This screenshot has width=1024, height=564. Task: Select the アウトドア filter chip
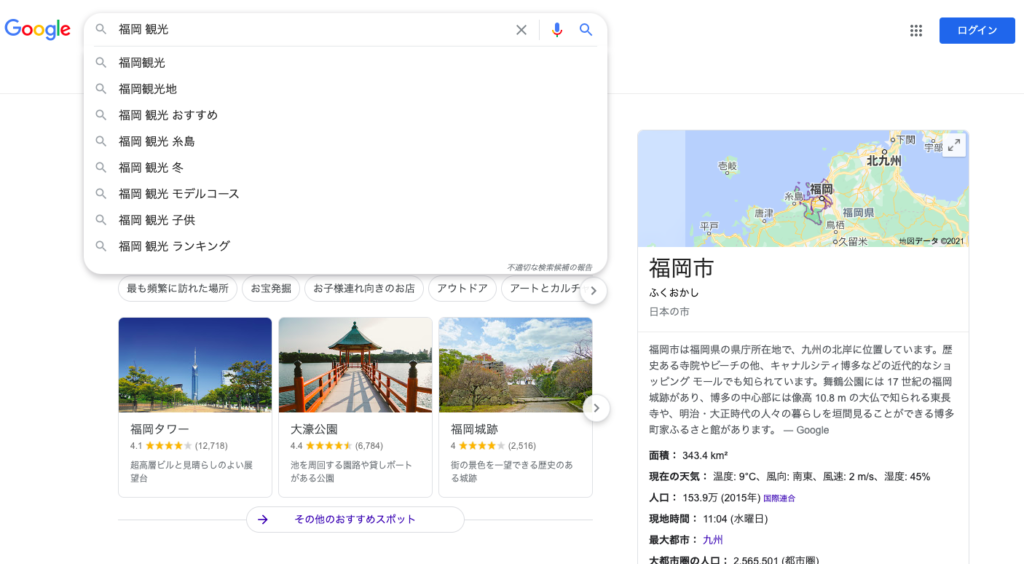(x=462, y=289)
